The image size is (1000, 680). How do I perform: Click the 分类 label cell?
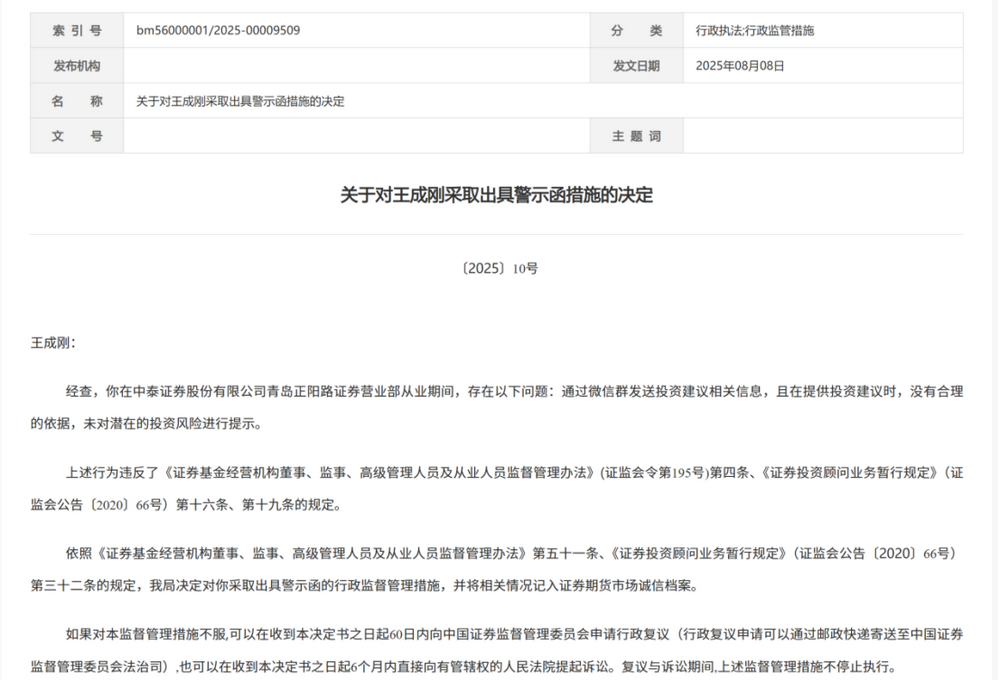(x=636, y=30)
